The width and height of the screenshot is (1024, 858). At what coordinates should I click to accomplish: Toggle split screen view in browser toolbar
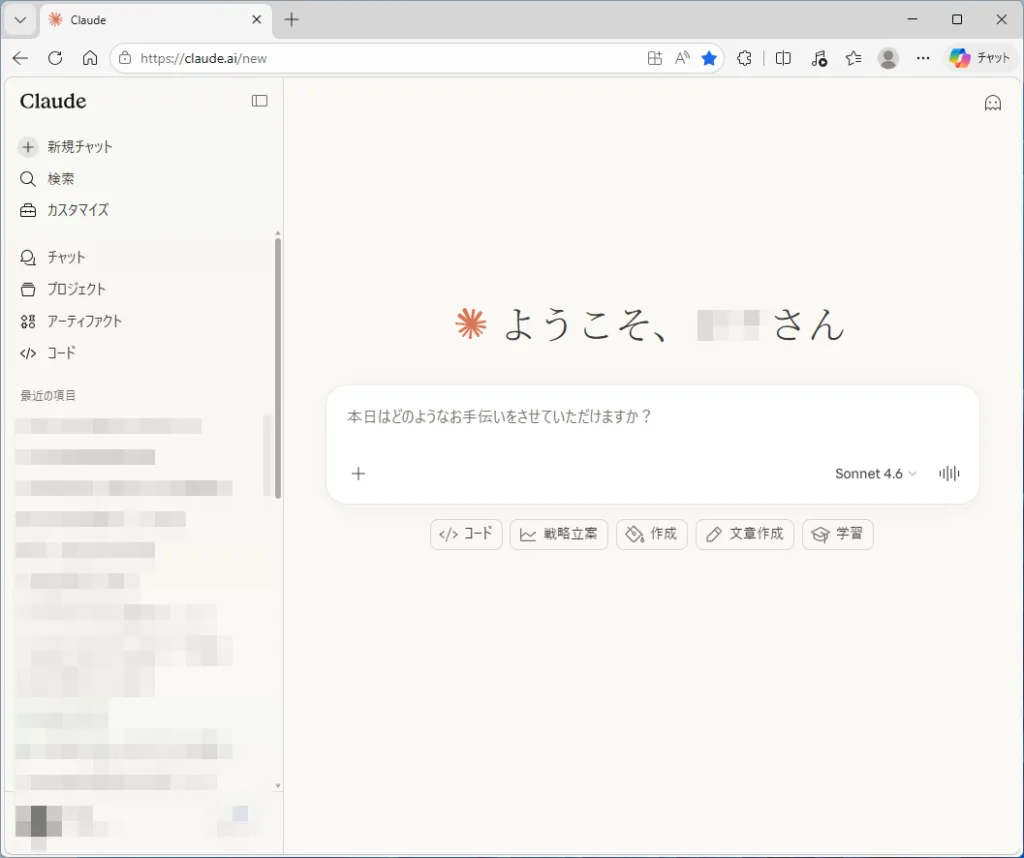coord(784,58)
